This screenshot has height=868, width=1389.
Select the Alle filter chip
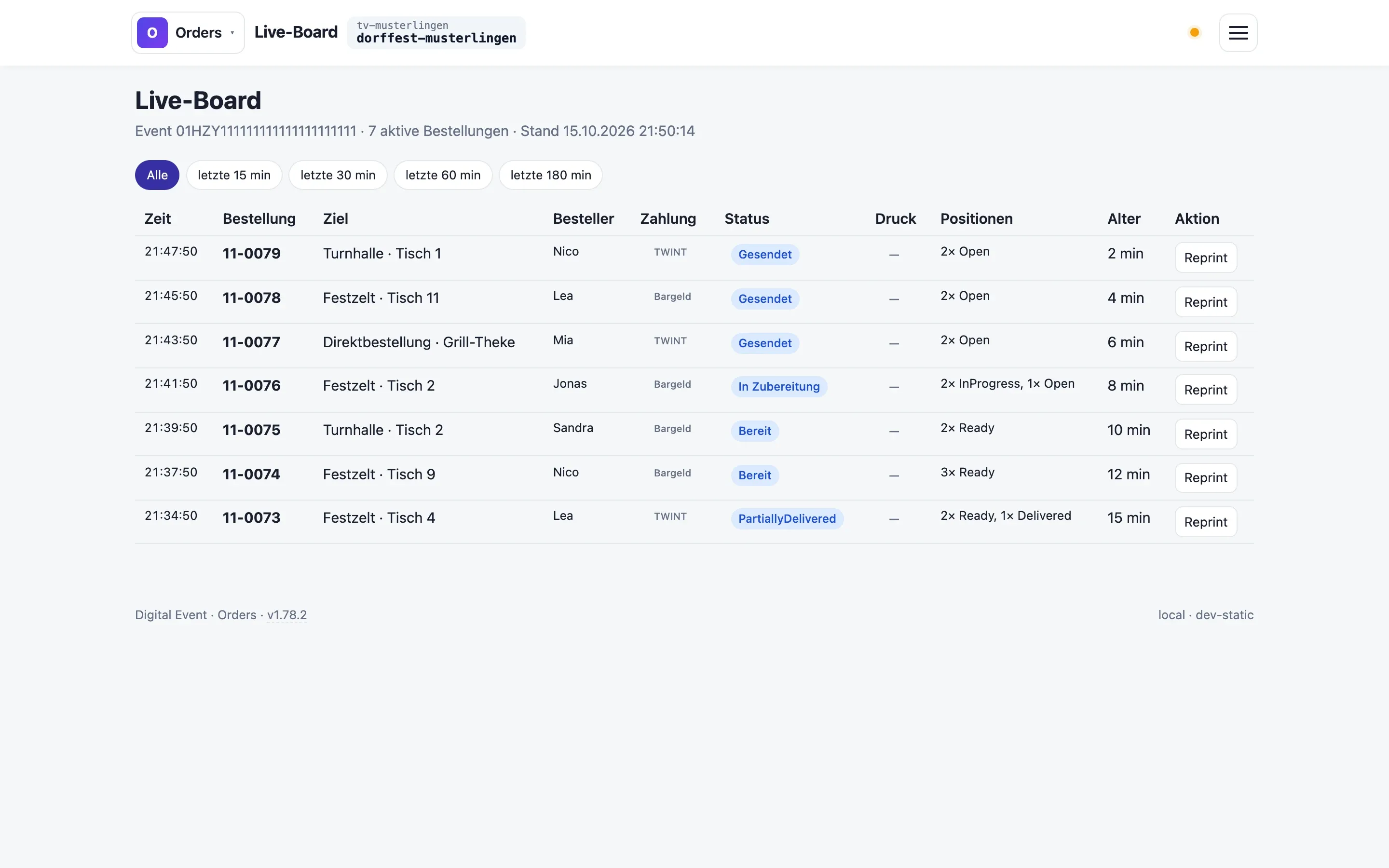tap(157, 175)
